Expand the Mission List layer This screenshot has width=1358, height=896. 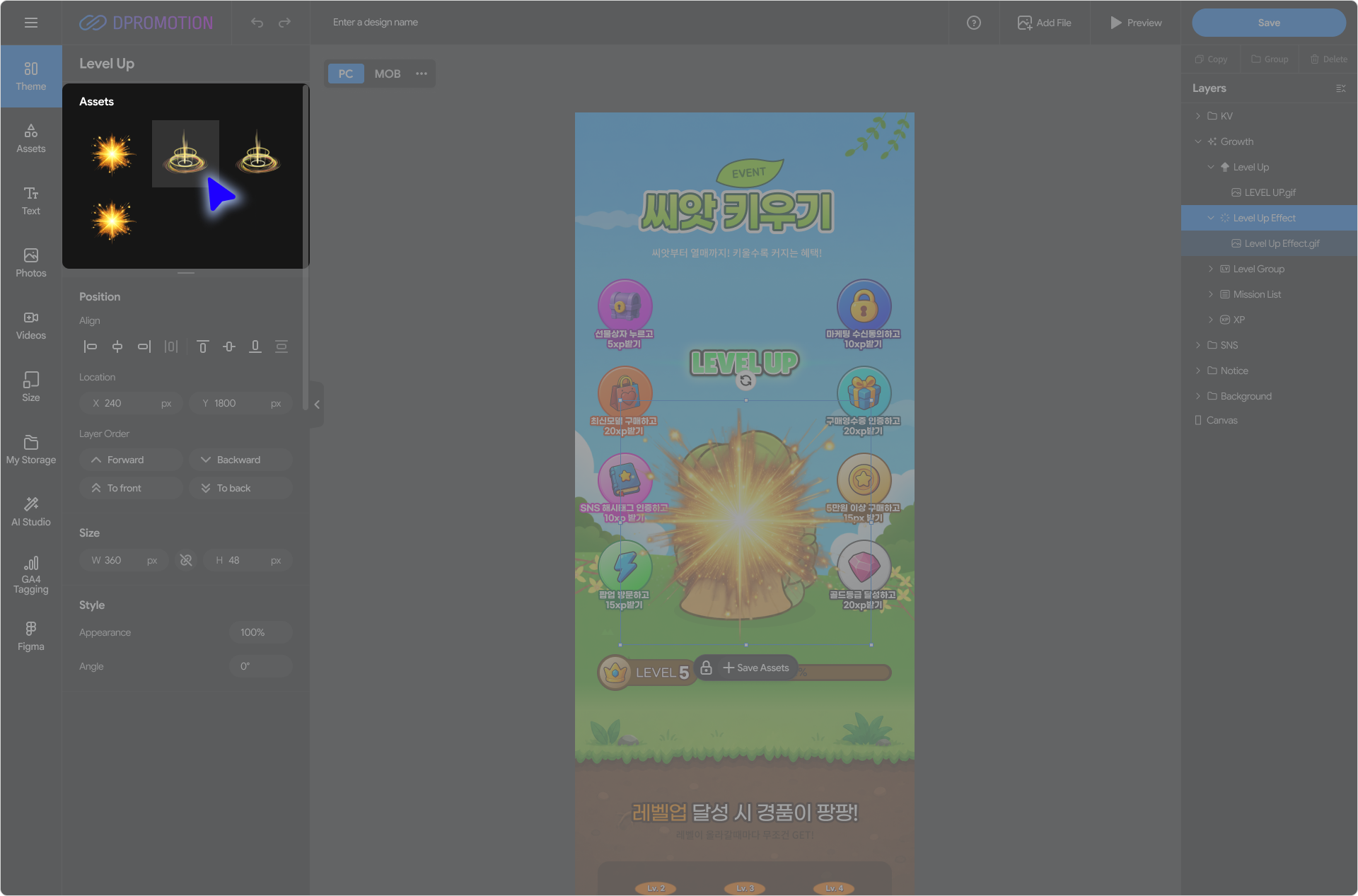pos(1211,294)
